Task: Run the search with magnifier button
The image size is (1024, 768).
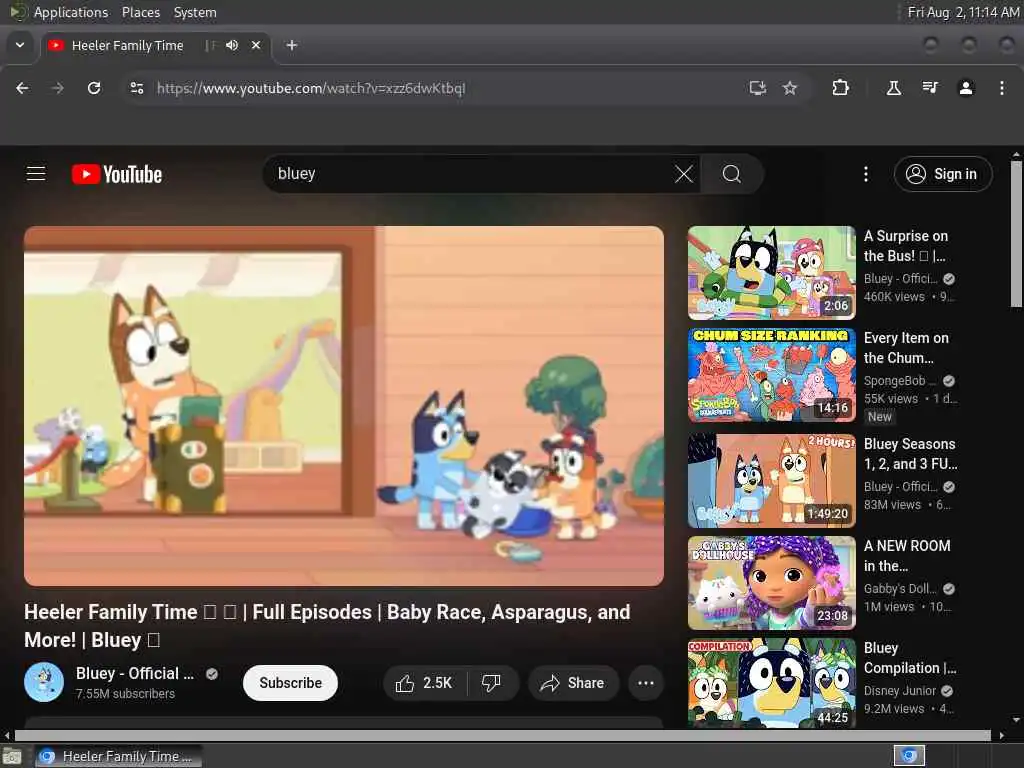Action: (731, 174)
